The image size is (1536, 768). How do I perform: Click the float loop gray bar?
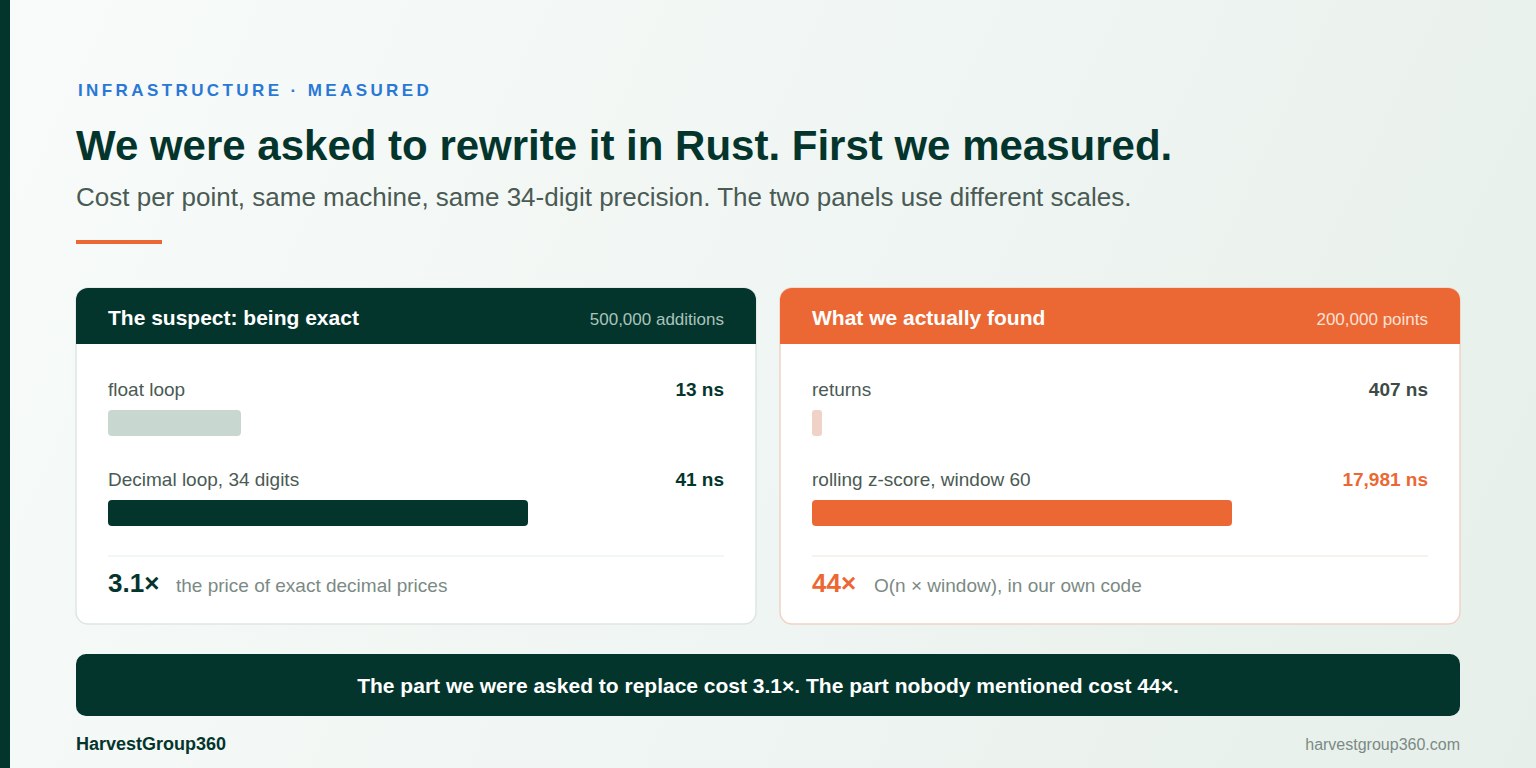tap(174, 423)
